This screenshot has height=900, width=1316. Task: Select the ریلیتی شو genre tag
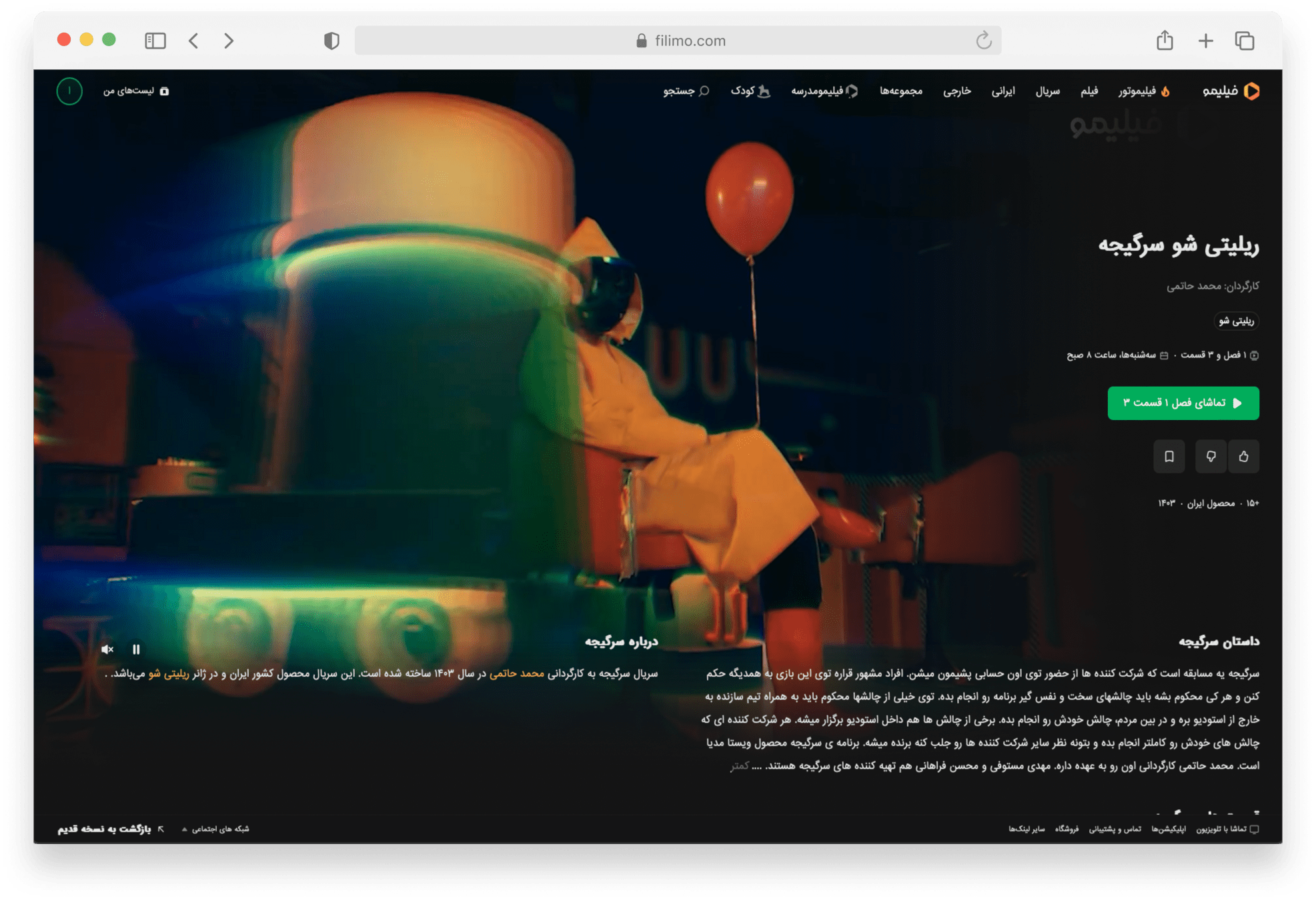pos(1236,321)
